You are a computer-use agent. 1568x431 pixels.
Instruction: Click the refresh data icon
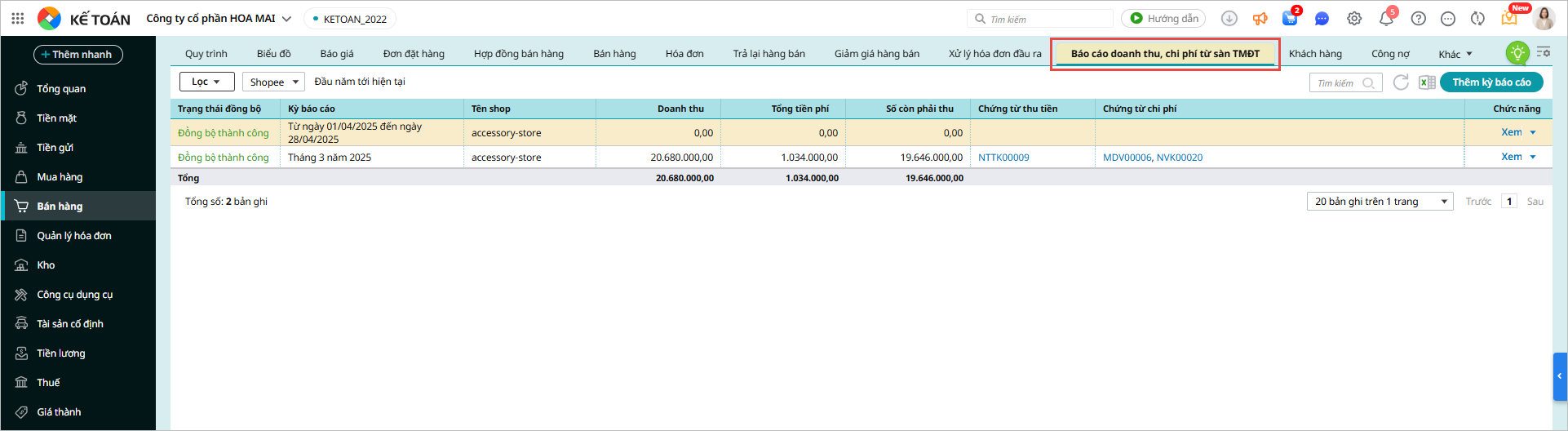click(1401, 82)
